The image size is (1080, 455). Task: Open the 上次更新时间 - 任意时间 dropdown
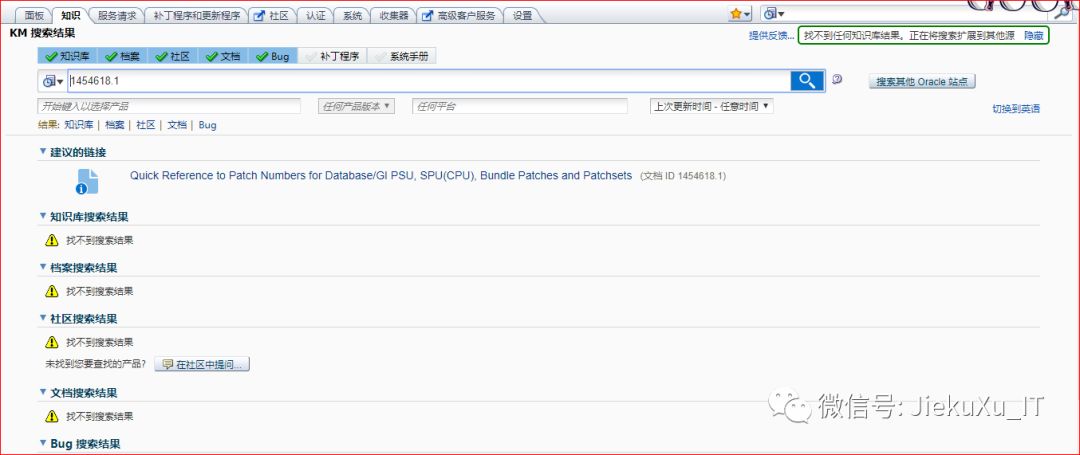click(x=712, y=106)
